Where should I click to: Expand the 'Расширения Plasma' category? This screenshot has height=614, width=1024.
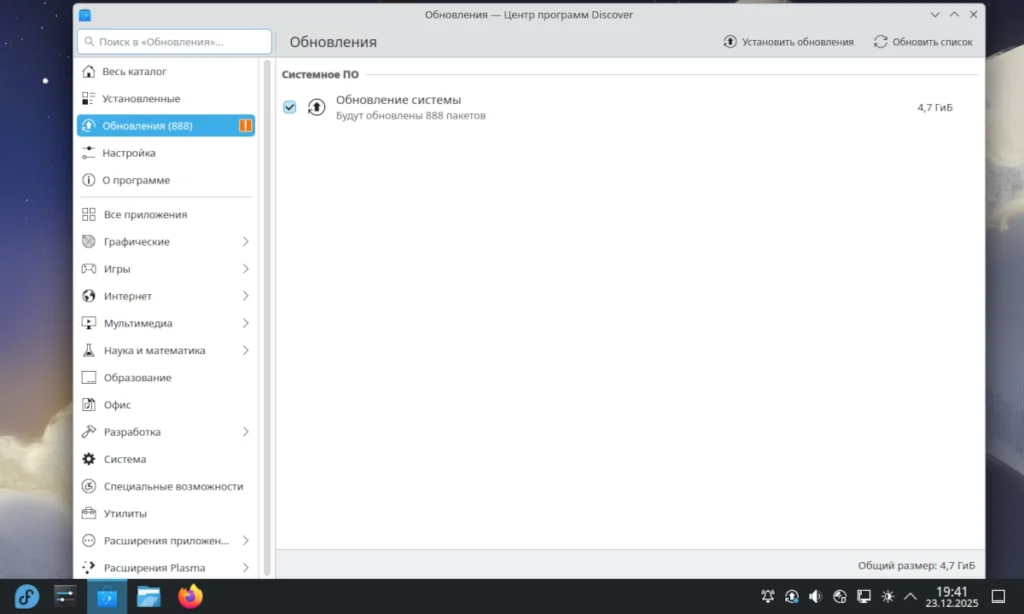coord(246,568)
